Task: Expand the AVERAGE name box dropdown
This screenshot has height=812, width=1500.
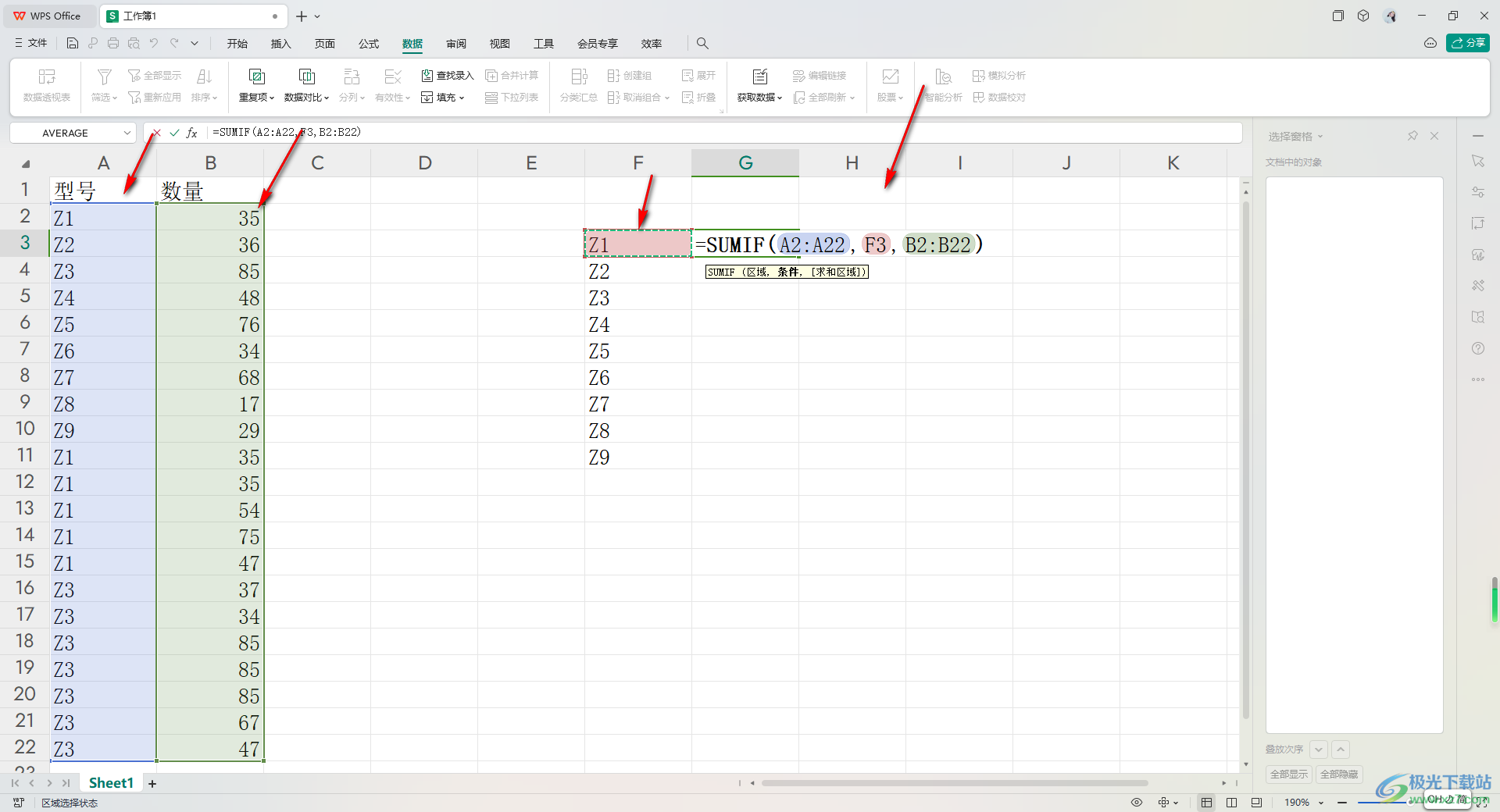Action: click(127, 133)
